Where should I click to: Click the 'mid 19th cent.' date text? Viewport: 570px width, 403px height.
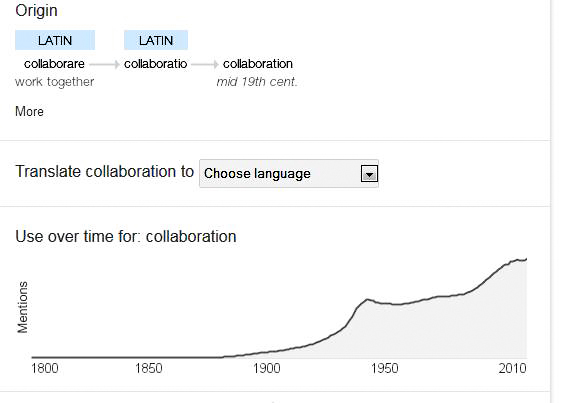[257, 82]
